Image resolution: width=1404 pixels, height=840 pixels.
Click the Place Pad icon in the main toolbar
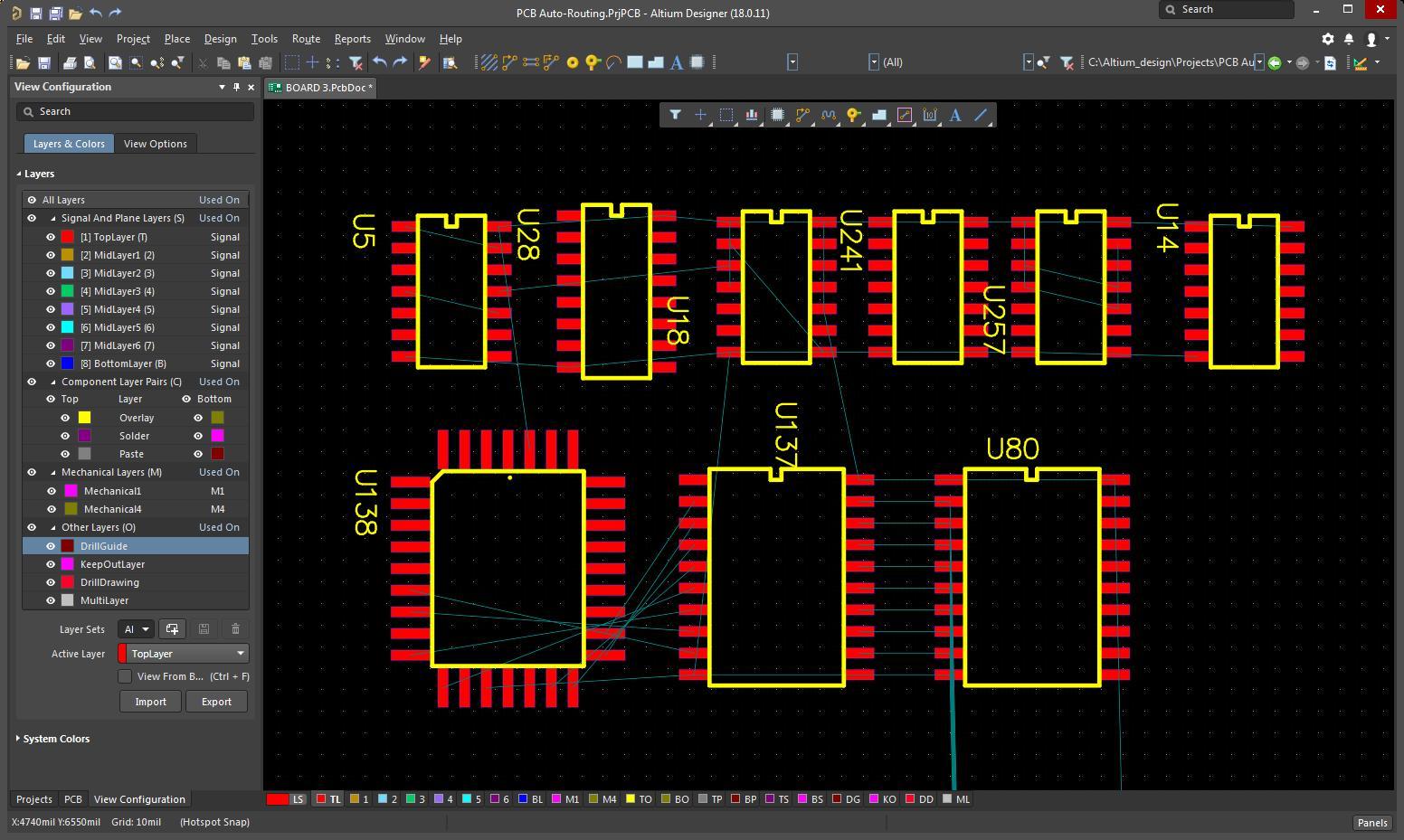(x=573, y=62)
